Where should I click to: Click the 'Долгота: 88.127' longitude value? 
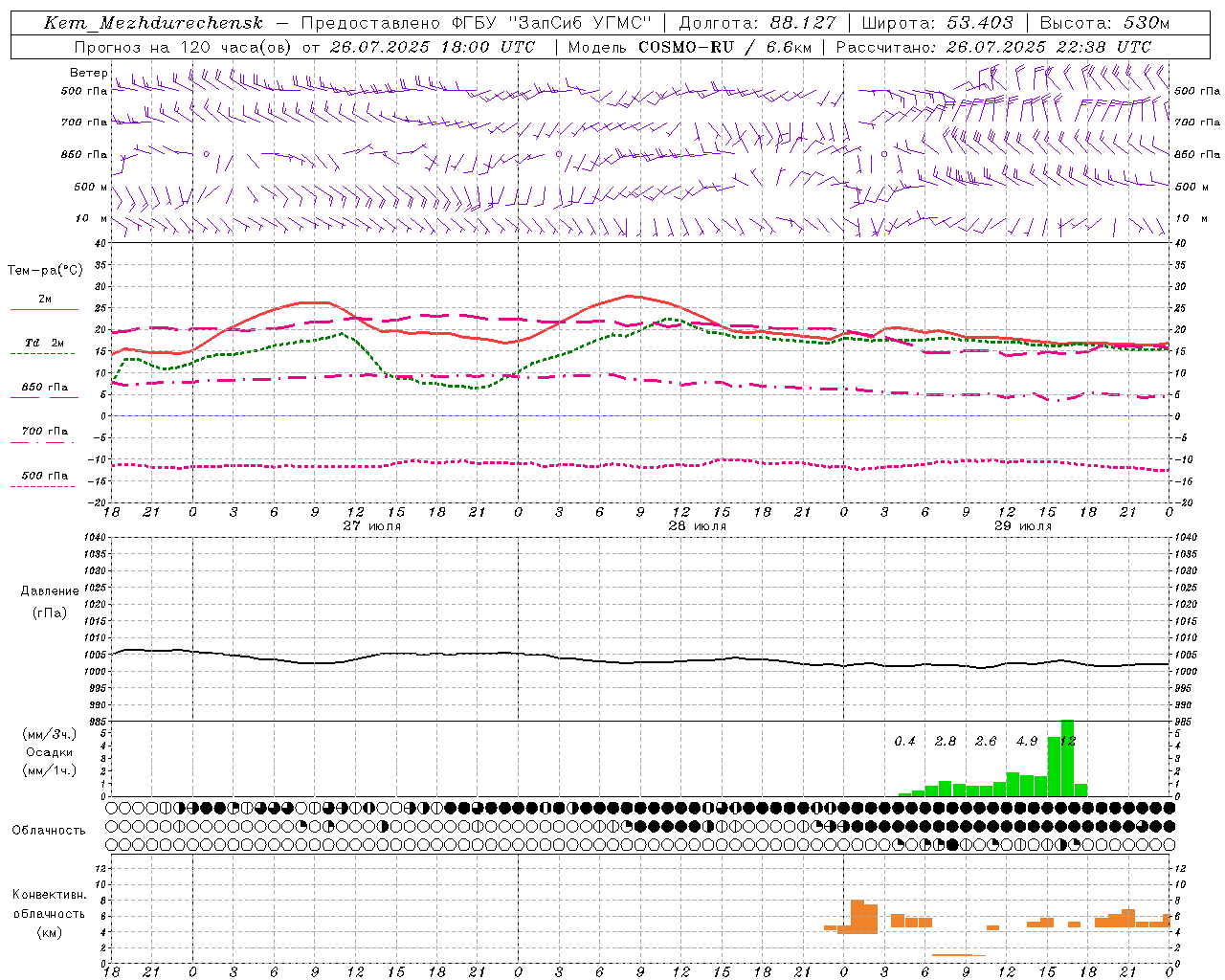pos(757,23)
